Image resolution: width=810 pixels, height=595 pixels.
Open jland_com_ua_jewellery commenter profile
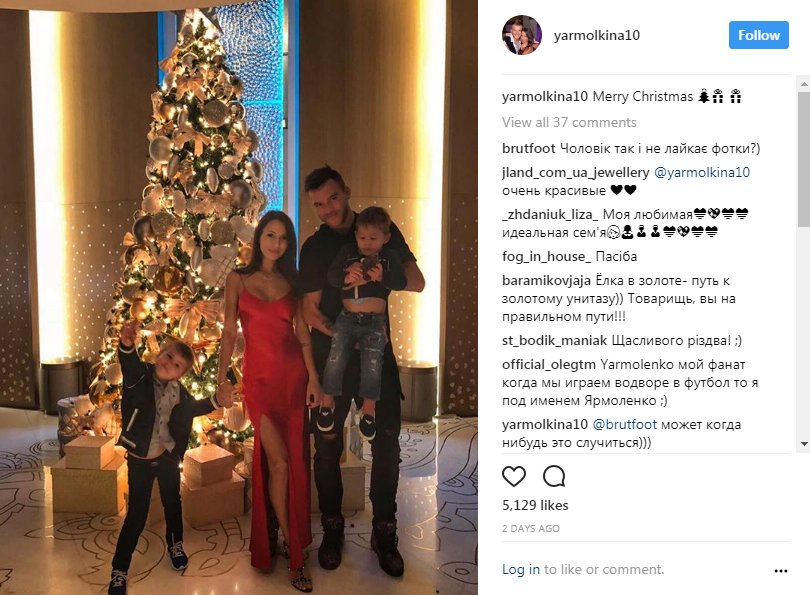point(575,173)
